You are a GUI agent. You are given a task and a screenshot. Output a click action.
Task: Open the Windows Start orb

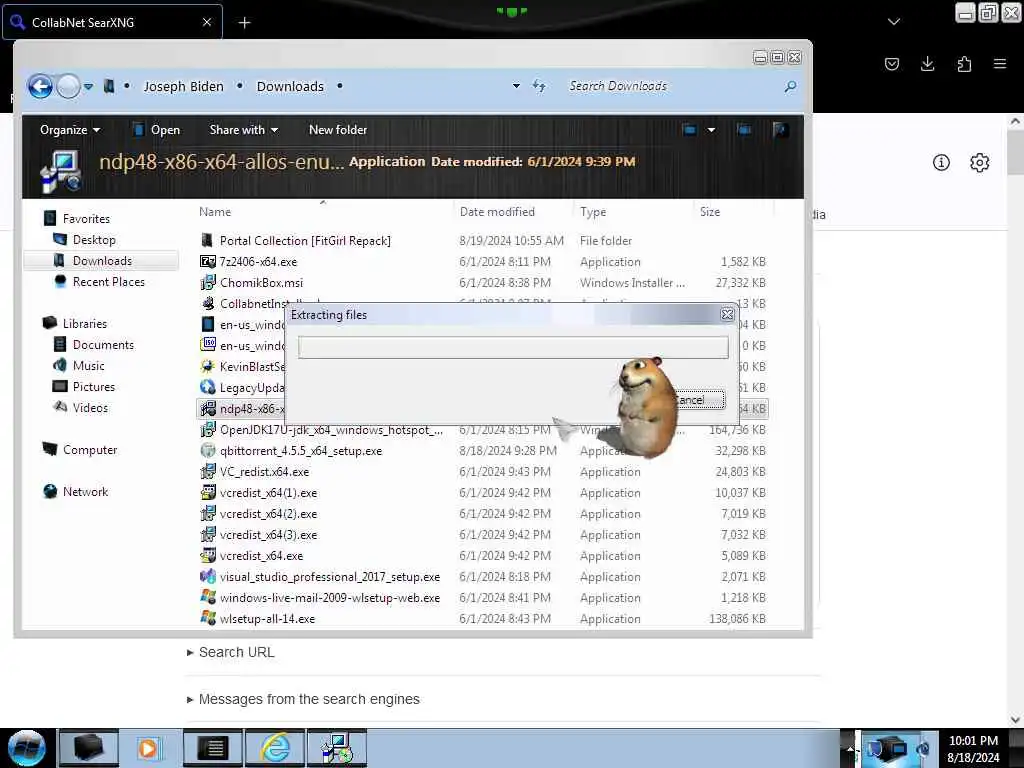pos(27,748)
